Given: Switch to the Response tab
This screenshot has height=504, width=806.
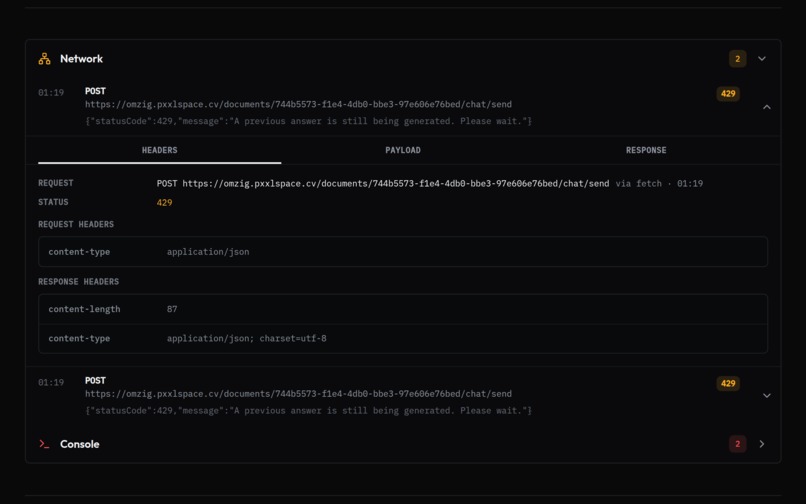Looking at the screenshot, I should tap(646, 150).
